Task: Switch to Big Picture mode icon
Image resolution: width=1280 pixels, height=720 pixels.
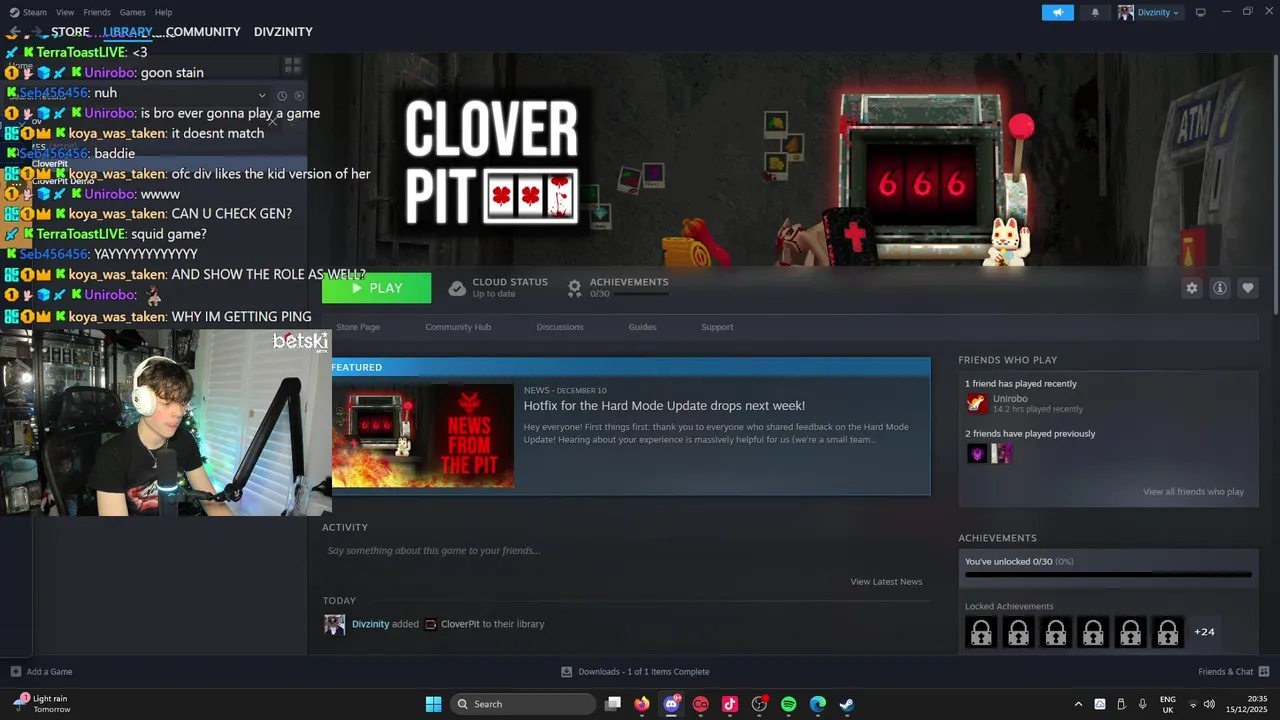Action: point(1200,12)
